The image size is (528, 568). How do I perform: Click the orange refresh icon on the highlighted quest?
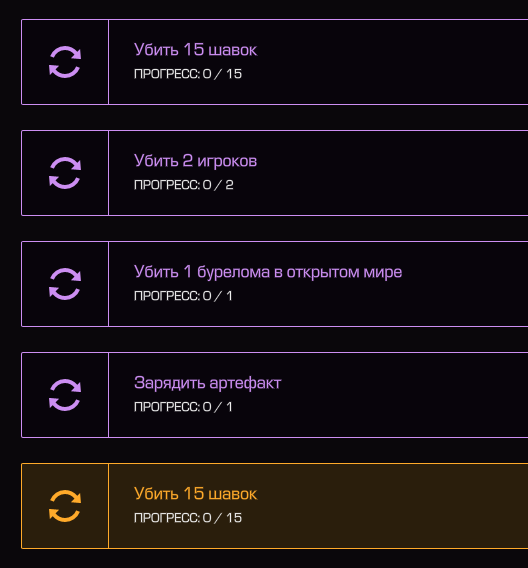click(x=65, y=506)
